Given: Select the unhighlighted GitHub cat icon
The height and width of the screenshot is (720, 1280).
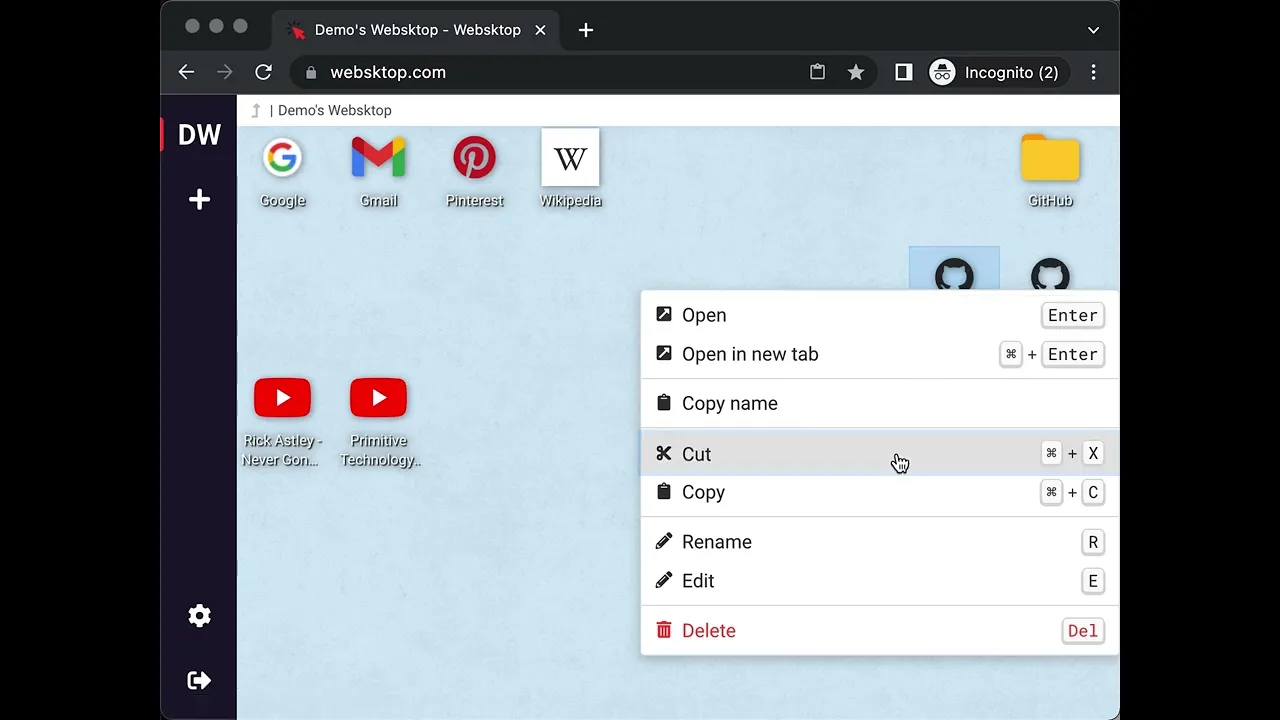Looking at the screenshot, I should coord(1050,274).
